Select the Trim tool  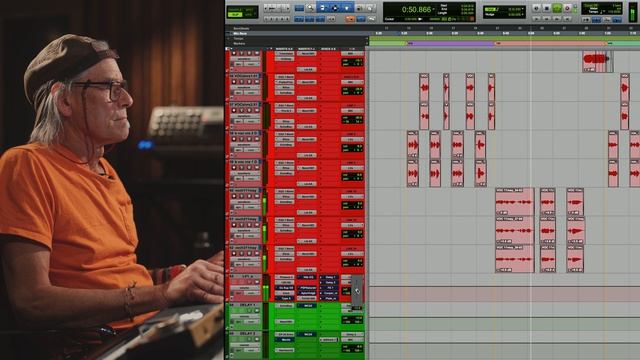pyautogui.click(x=322, y=8)
